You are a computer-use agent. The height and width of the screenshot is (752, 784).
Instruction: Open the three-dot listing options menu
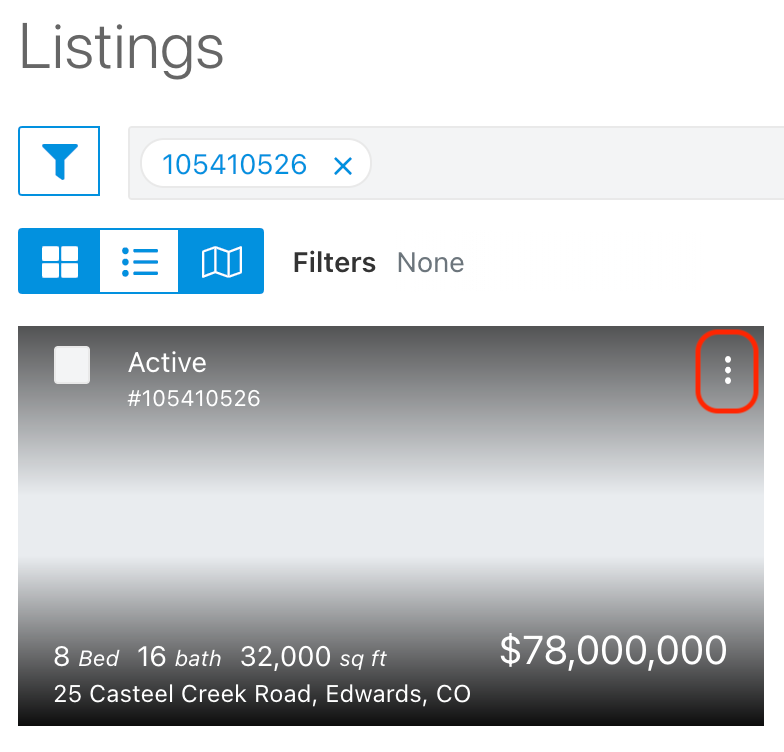pyautogui.click(x=728, y=370)
